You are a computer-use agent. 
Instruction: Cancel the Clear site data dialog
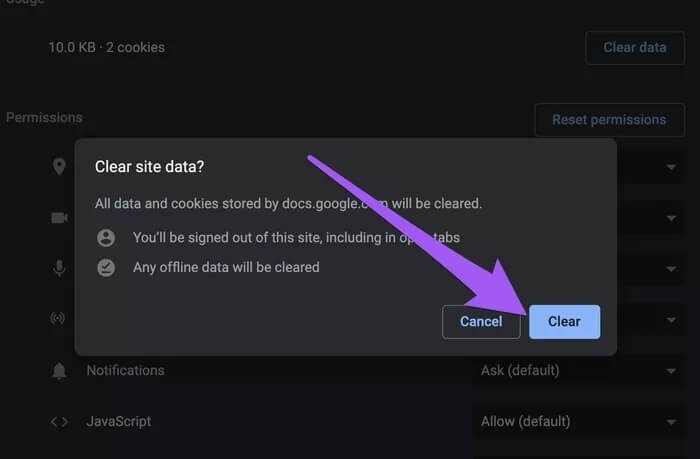[481, 321]
